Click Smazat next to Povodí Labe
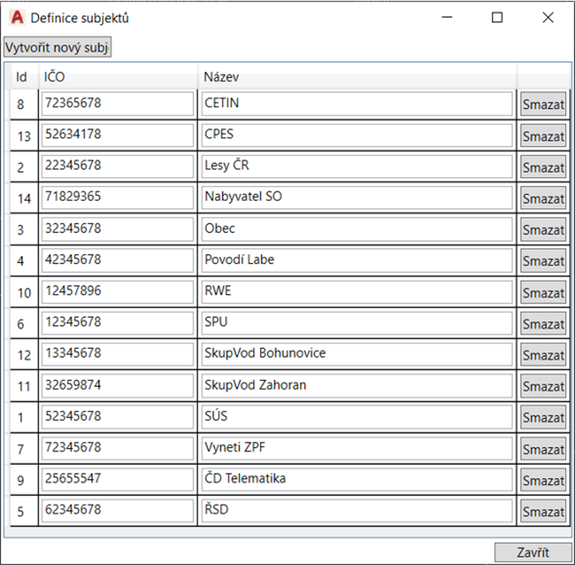This screenshot has width=575, height=565. (543, 261)
